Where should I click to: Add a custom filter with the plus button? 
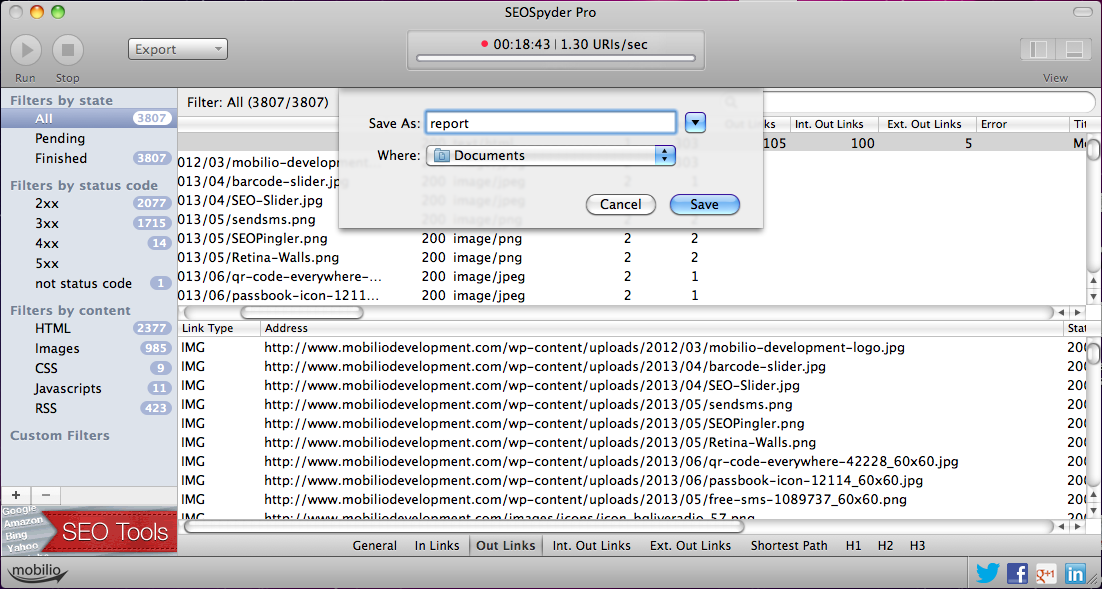tap(16, 495)
